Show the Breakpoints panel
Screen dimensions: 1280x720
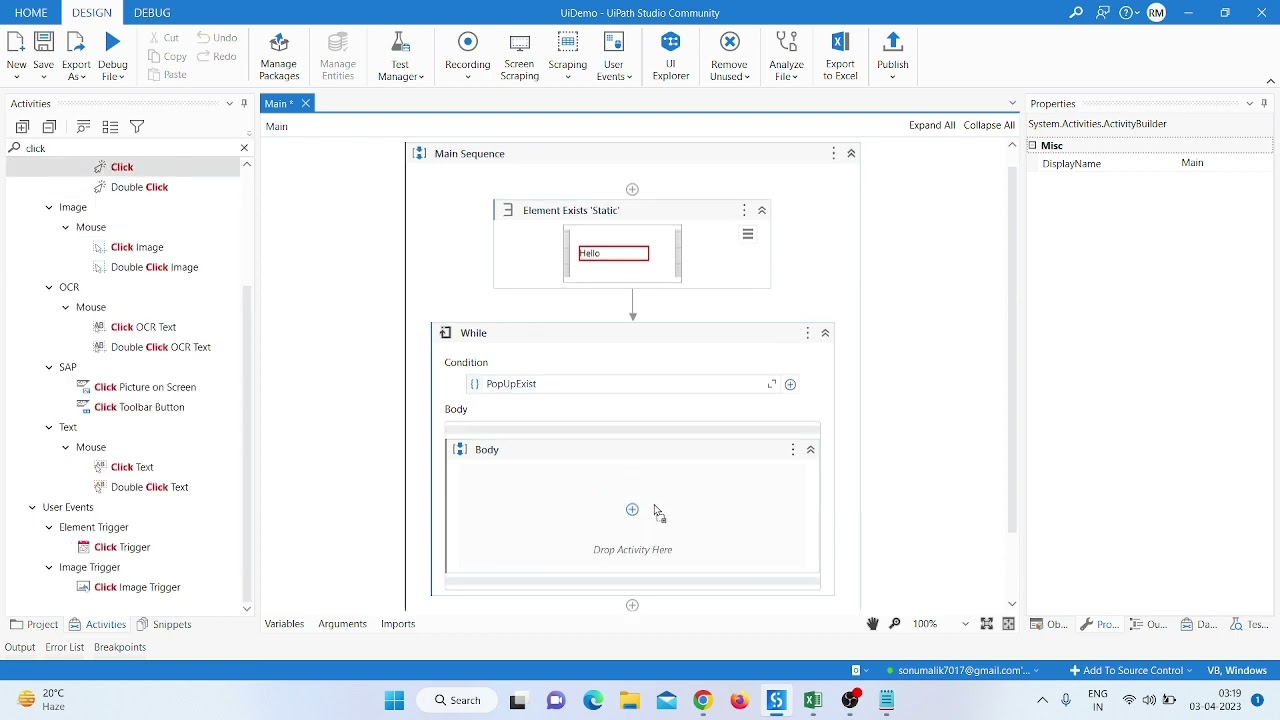[120, 647]
